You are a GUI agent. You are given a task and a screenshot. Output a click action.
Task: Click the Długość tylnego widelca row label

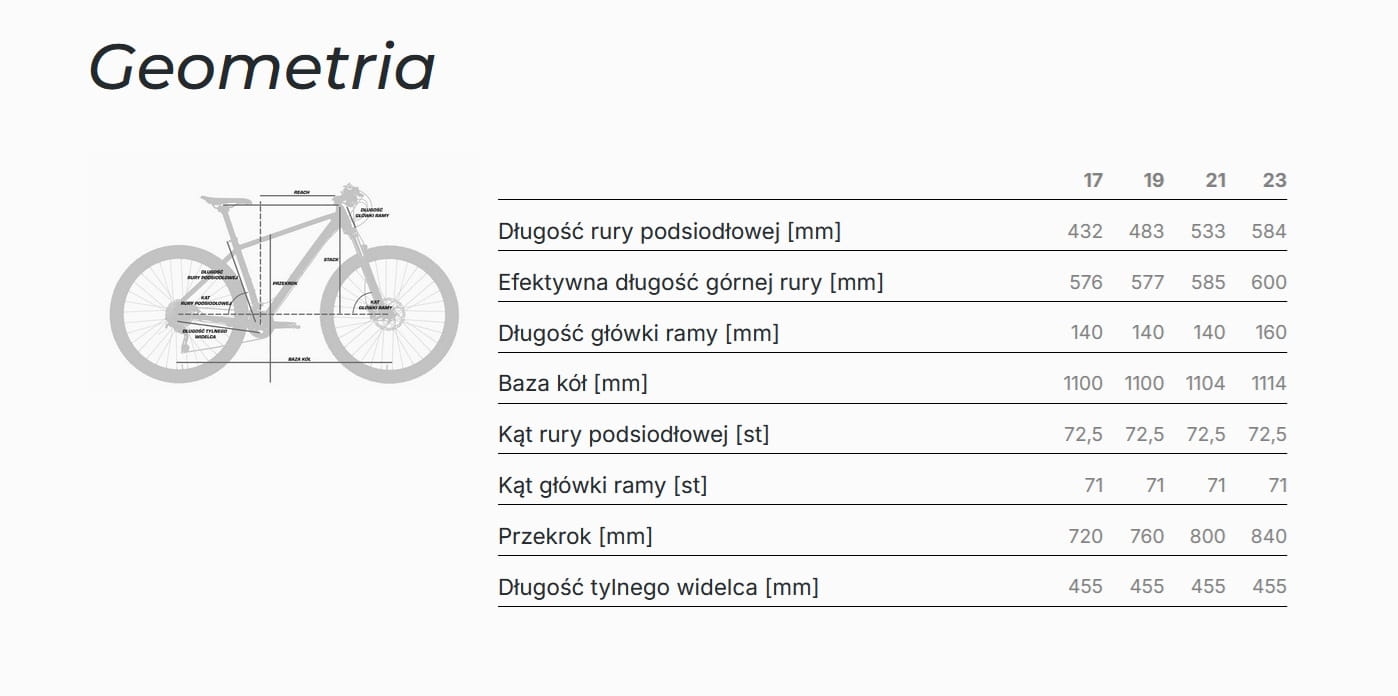click(x=658, y=587)
